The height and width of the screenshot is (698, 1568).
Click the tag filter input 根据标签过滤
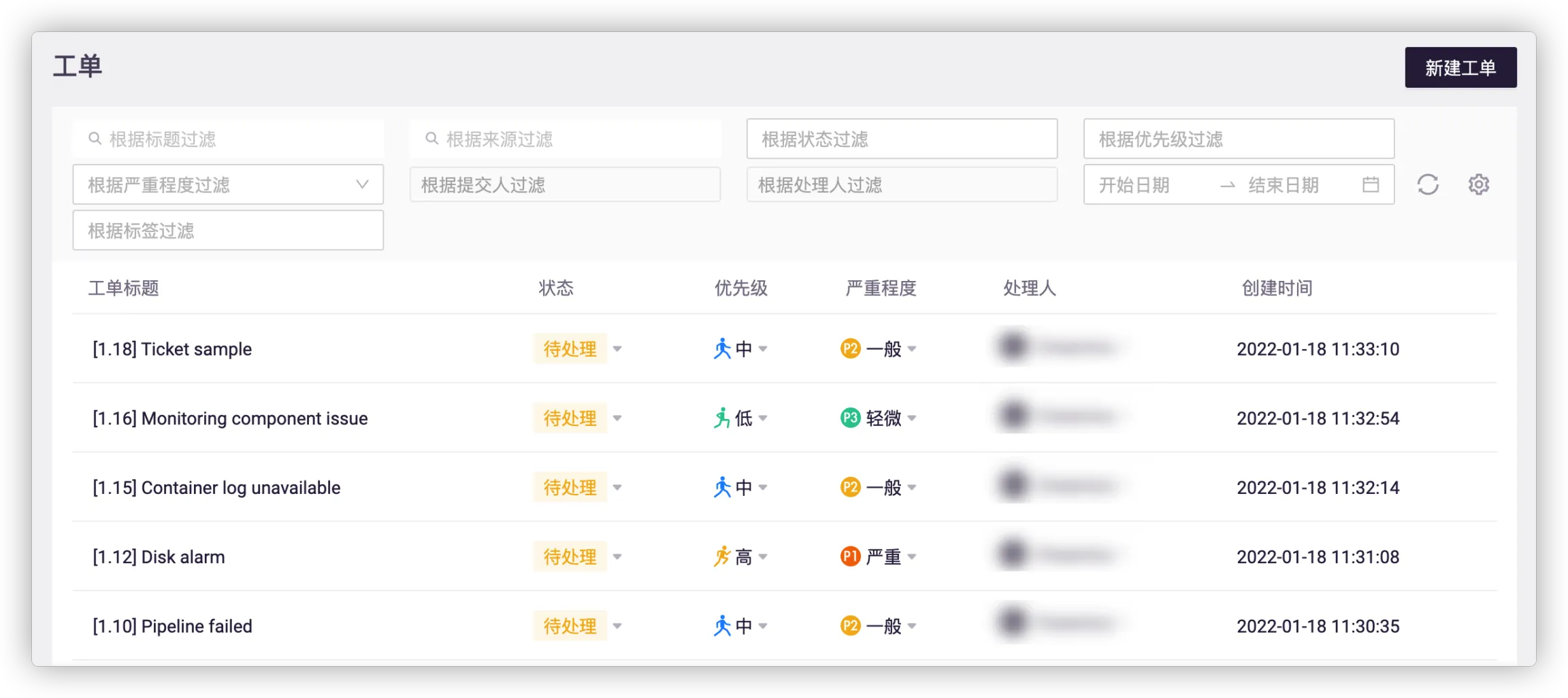228,230
